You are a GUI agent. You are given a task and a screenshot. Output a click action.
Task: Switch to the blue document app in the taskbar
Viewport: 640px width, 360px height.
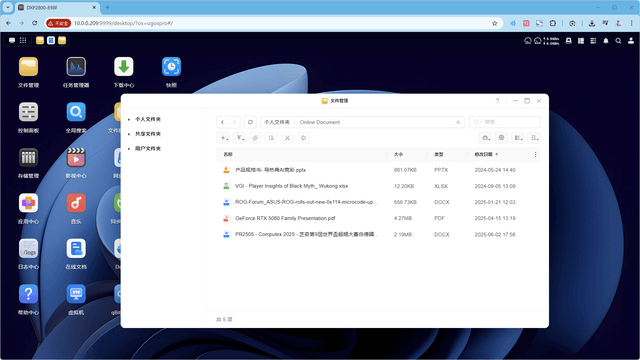point(51,40)
